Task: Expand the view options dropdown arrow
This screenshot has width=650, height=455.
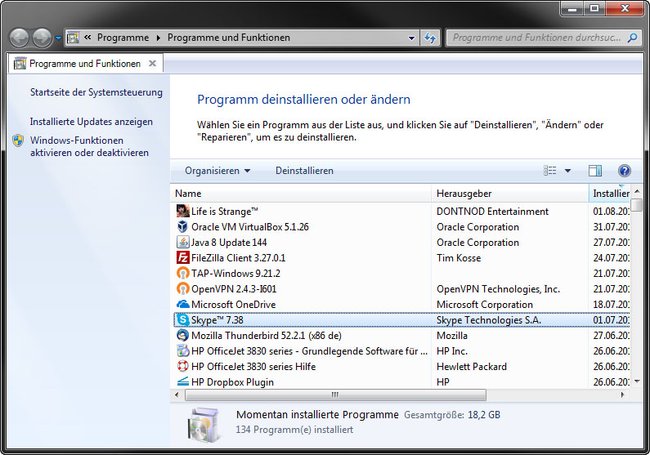Action: click(x=568, y=171)
